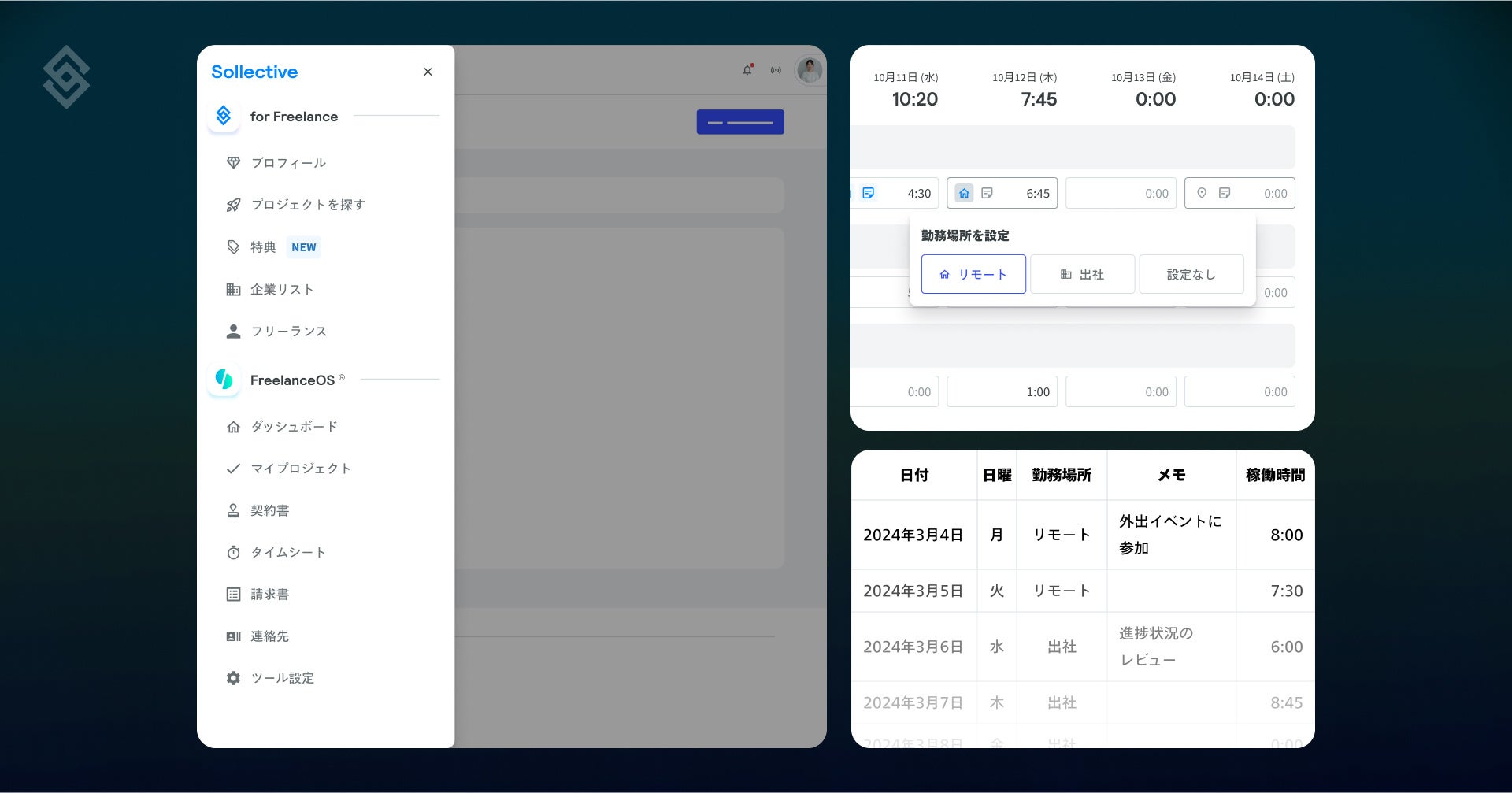1512x793 pixels.
Task: Click the memo icon in the 6:45 cell
Action: click(x=987, y=193)
